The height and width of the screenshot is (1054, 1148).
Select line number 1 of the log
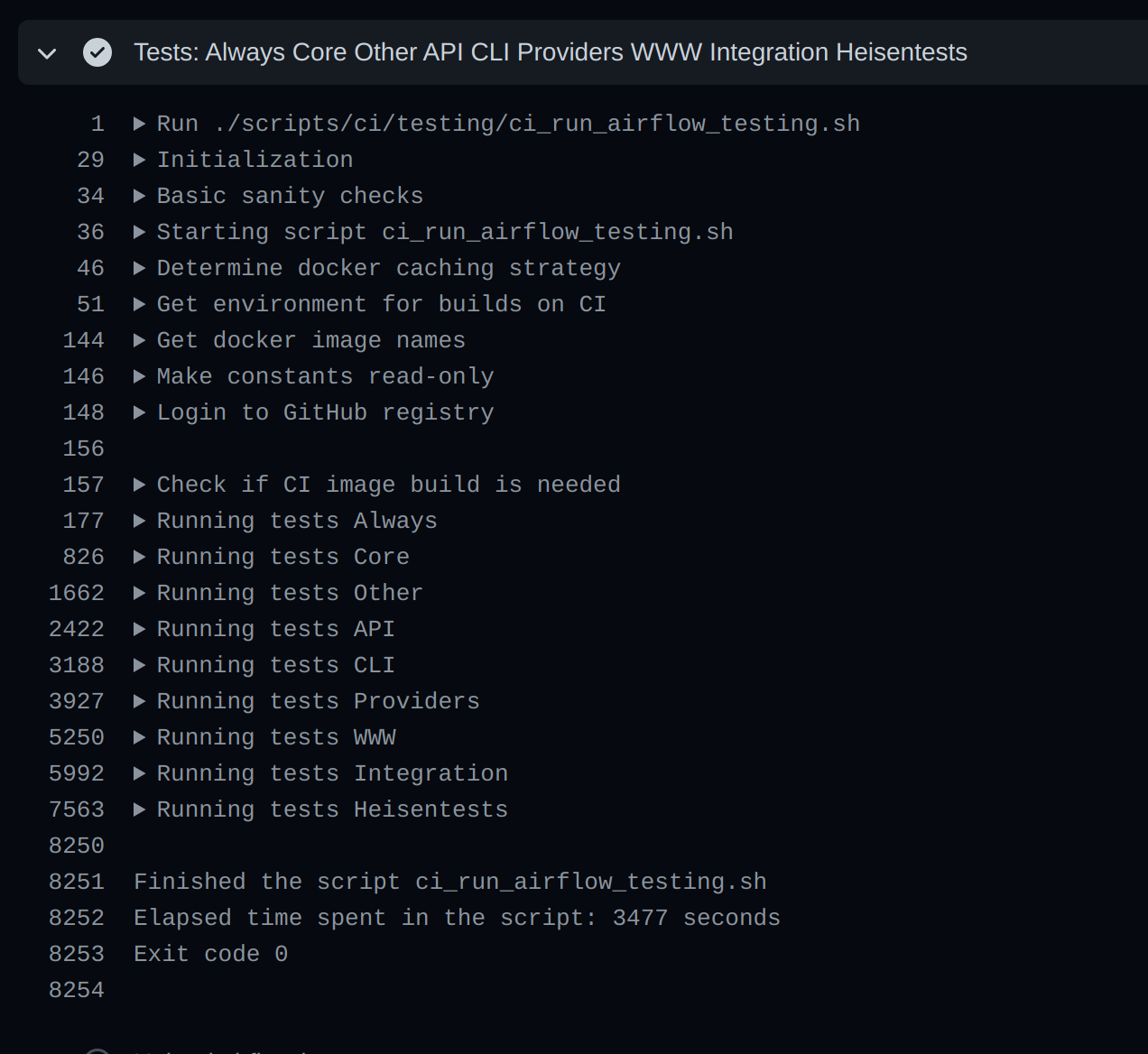pyautogui.click(x=97, y=123)
